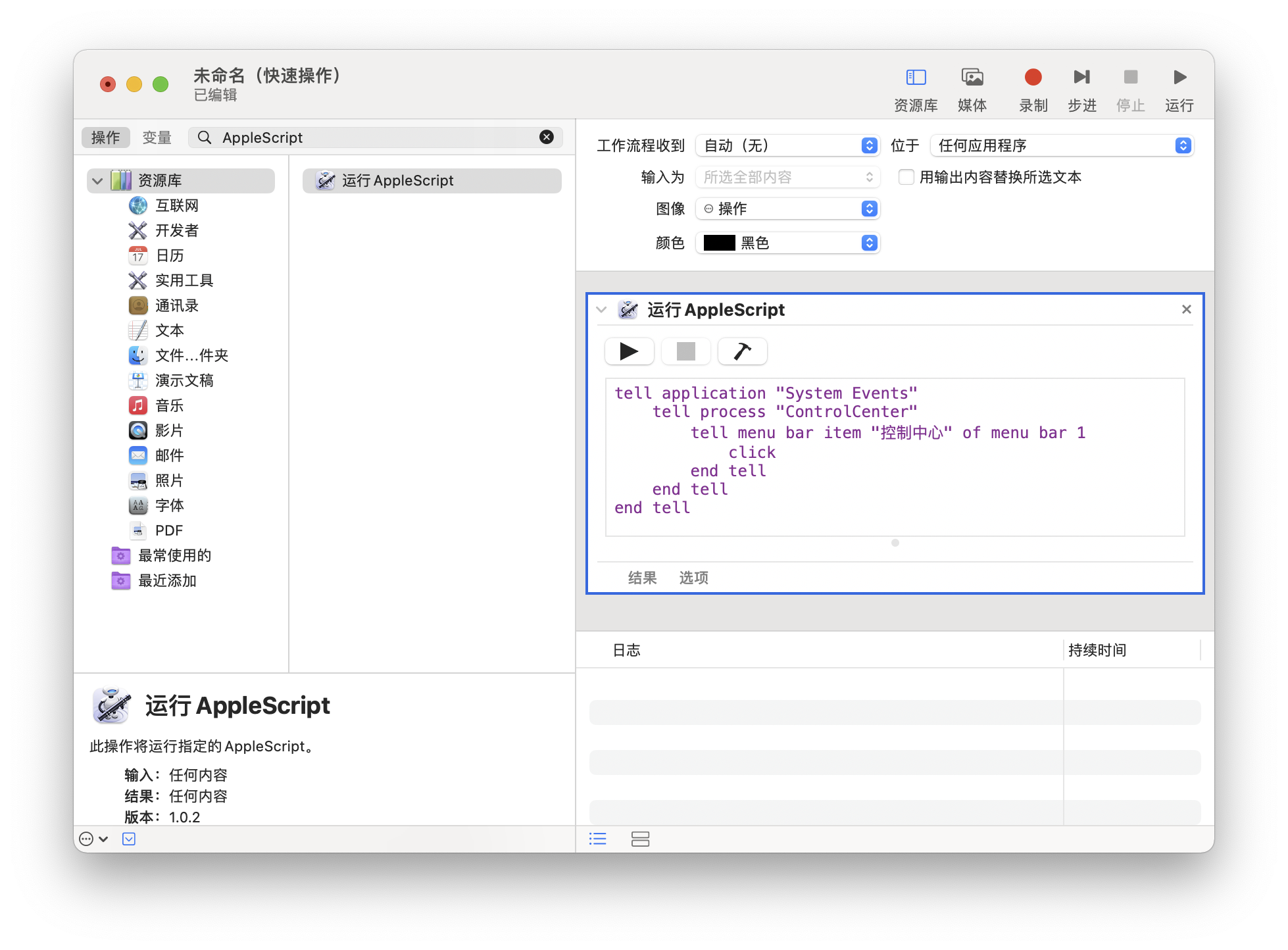1288x950 pixels.
Task: Enable replace selected text with output checkbox
Action: [x=906, y=177]
